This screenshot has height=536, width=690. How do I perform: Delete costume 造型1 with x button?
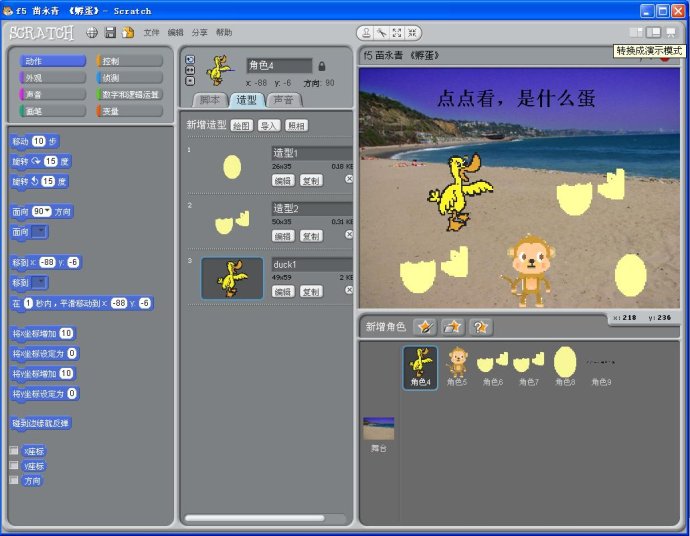click(349, 179)
